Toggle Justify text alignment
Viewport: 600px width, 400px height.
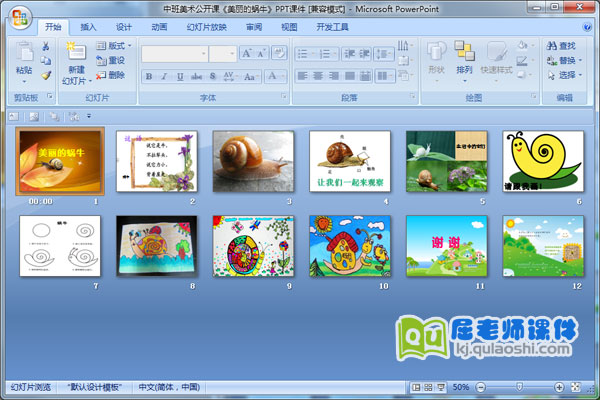point(349,76)
